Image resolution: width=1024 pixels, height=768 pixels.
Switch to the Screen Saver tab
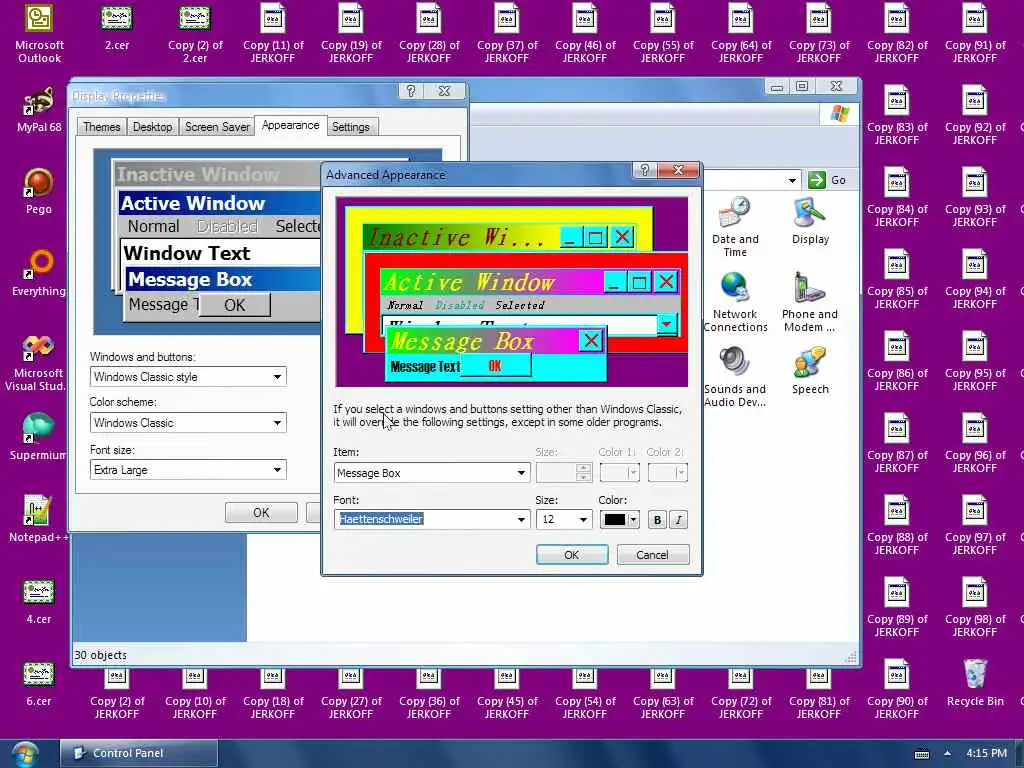217,127
